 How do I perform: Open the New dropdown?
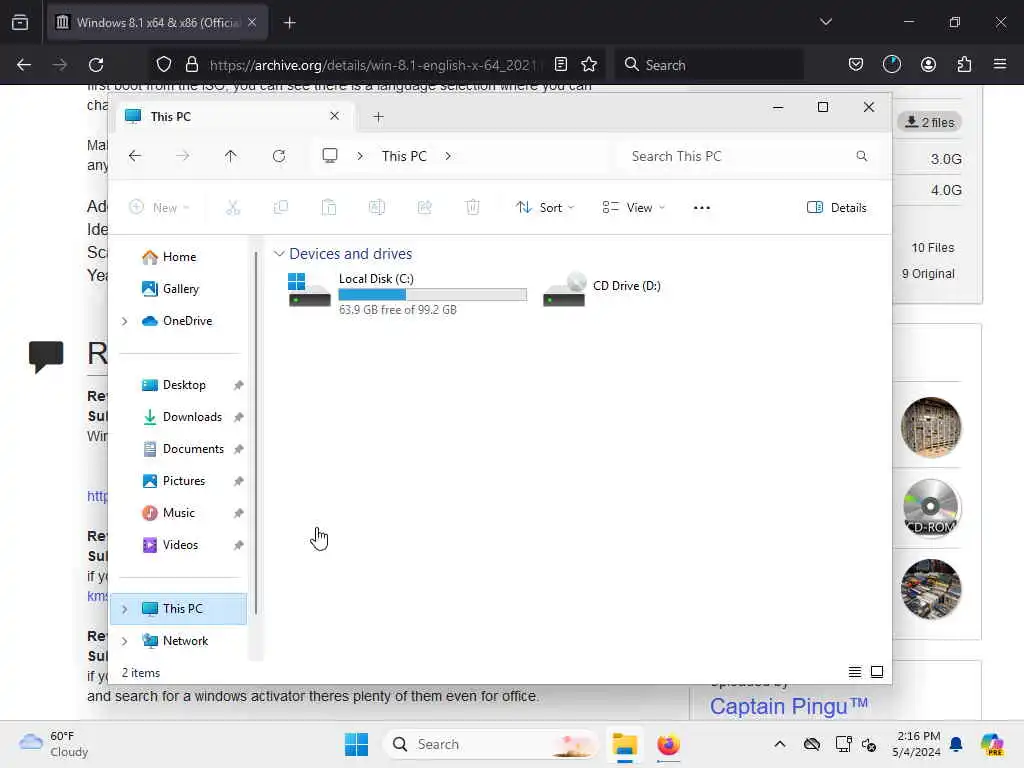tap(159, 208)
